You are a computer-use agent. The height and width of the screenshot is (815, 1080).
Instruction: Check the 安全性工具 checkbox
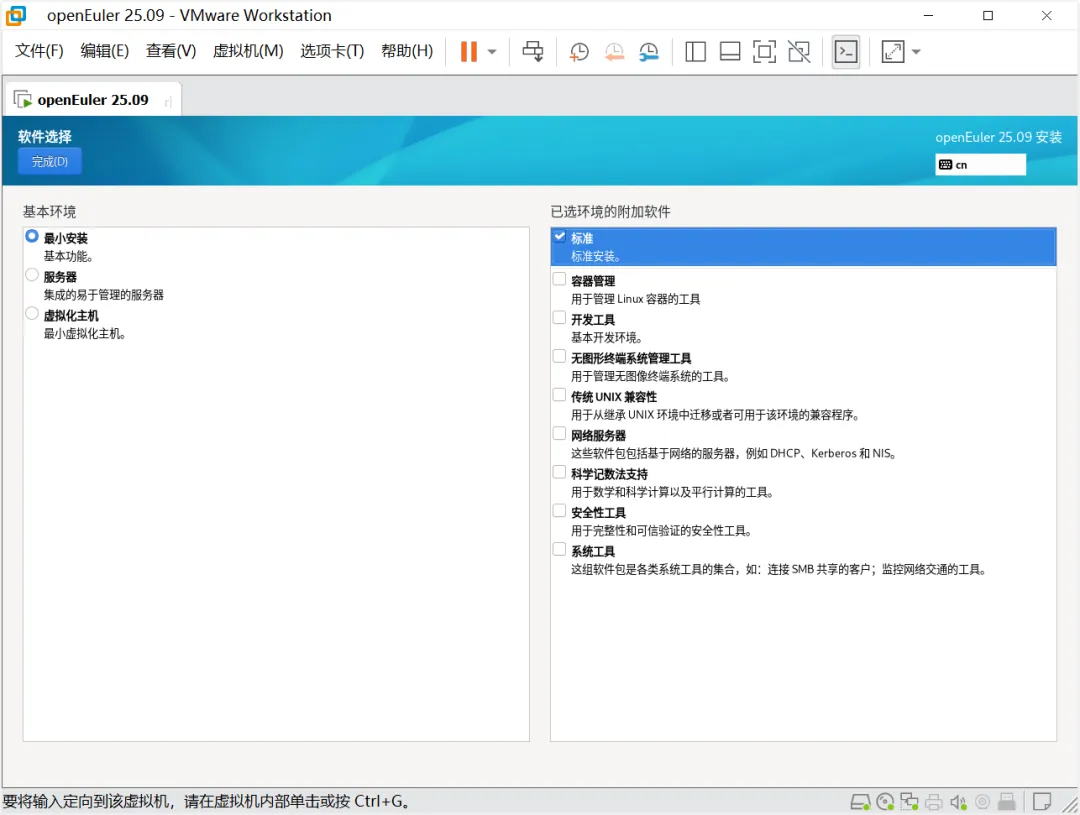pos(559,510)
